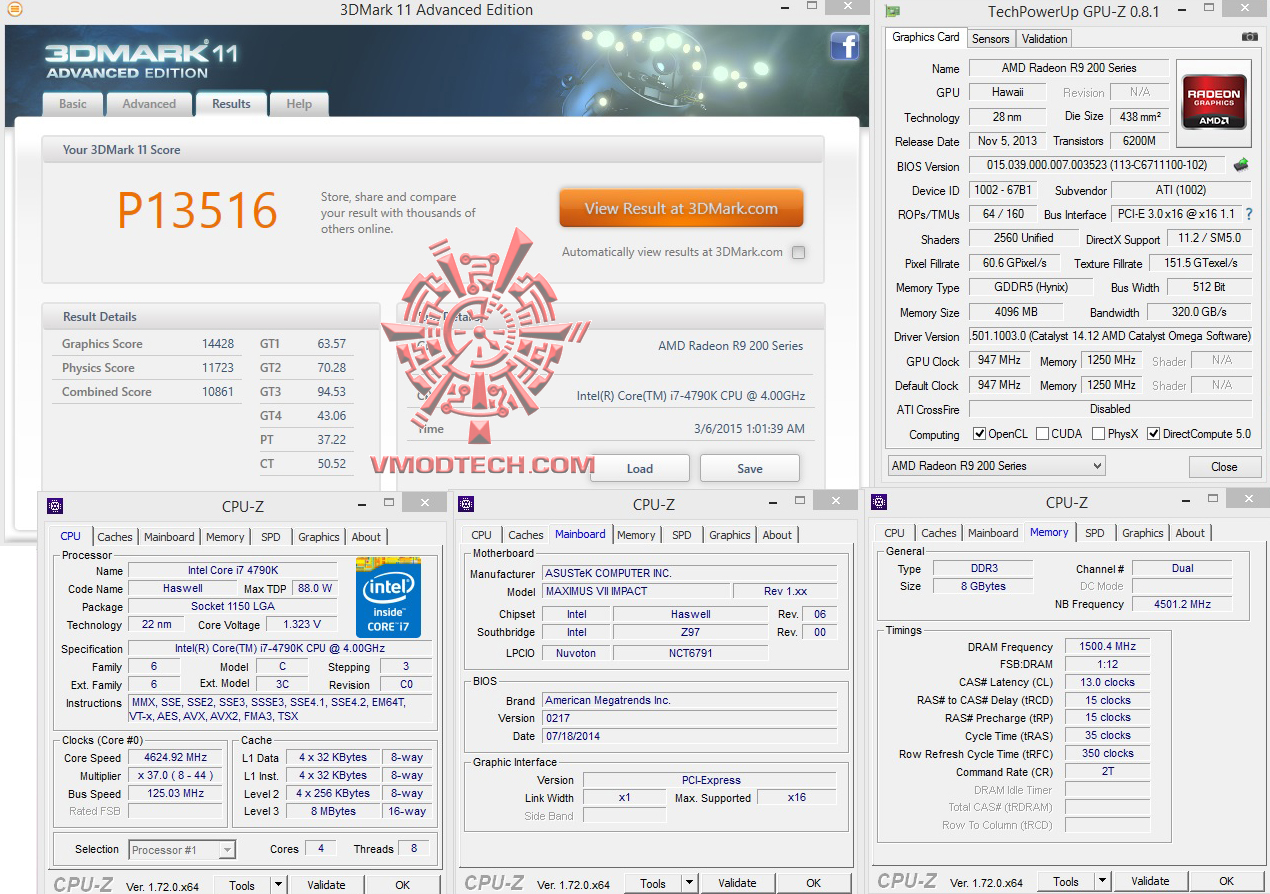
Task: Click Validate in the CPU-Z CPU window
Action: pos(326,885)
